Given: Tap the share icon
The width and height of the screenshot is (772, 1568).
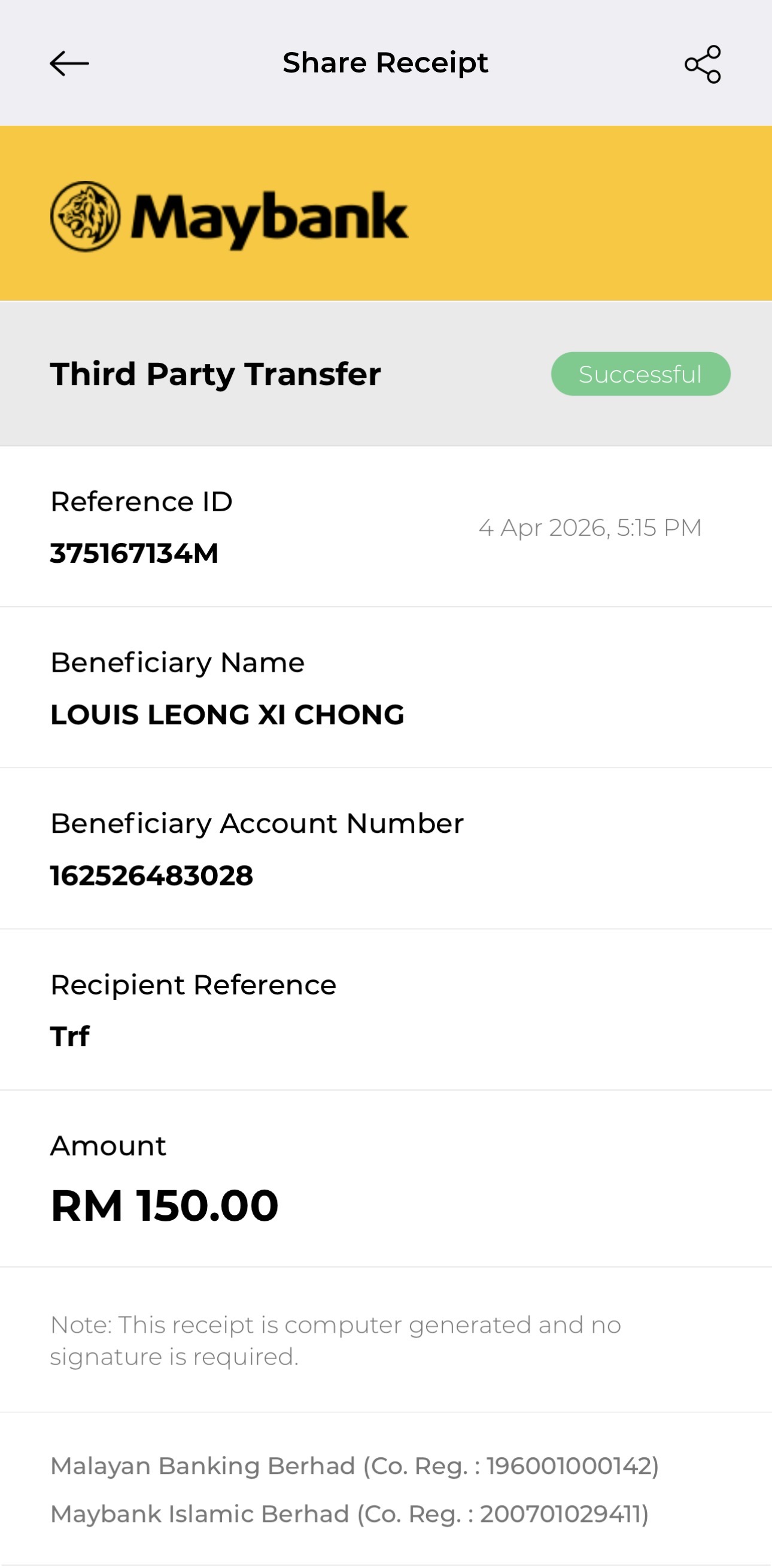Looking at the screenshot, I should point(703,64).
